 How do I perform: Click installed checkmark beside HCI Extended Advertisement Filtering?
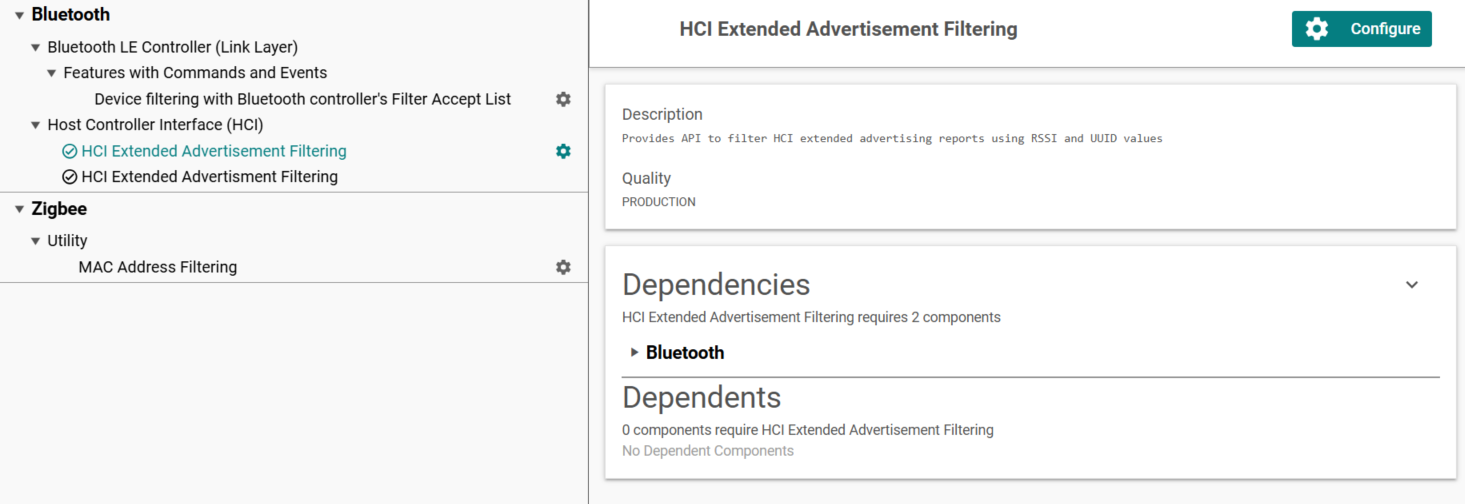tap(69, 152)
